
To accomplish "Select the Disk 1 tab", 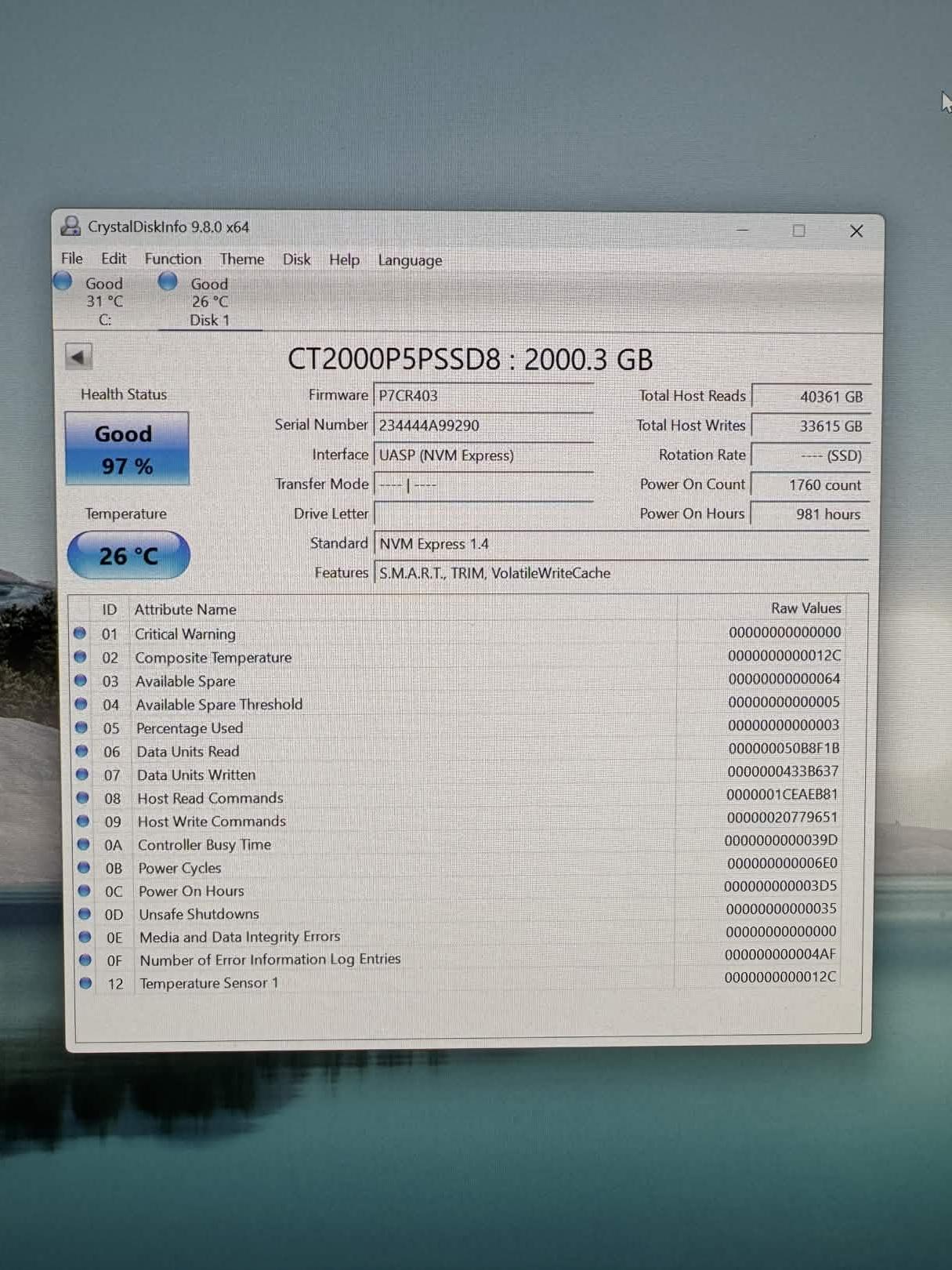I will (209, 302).
